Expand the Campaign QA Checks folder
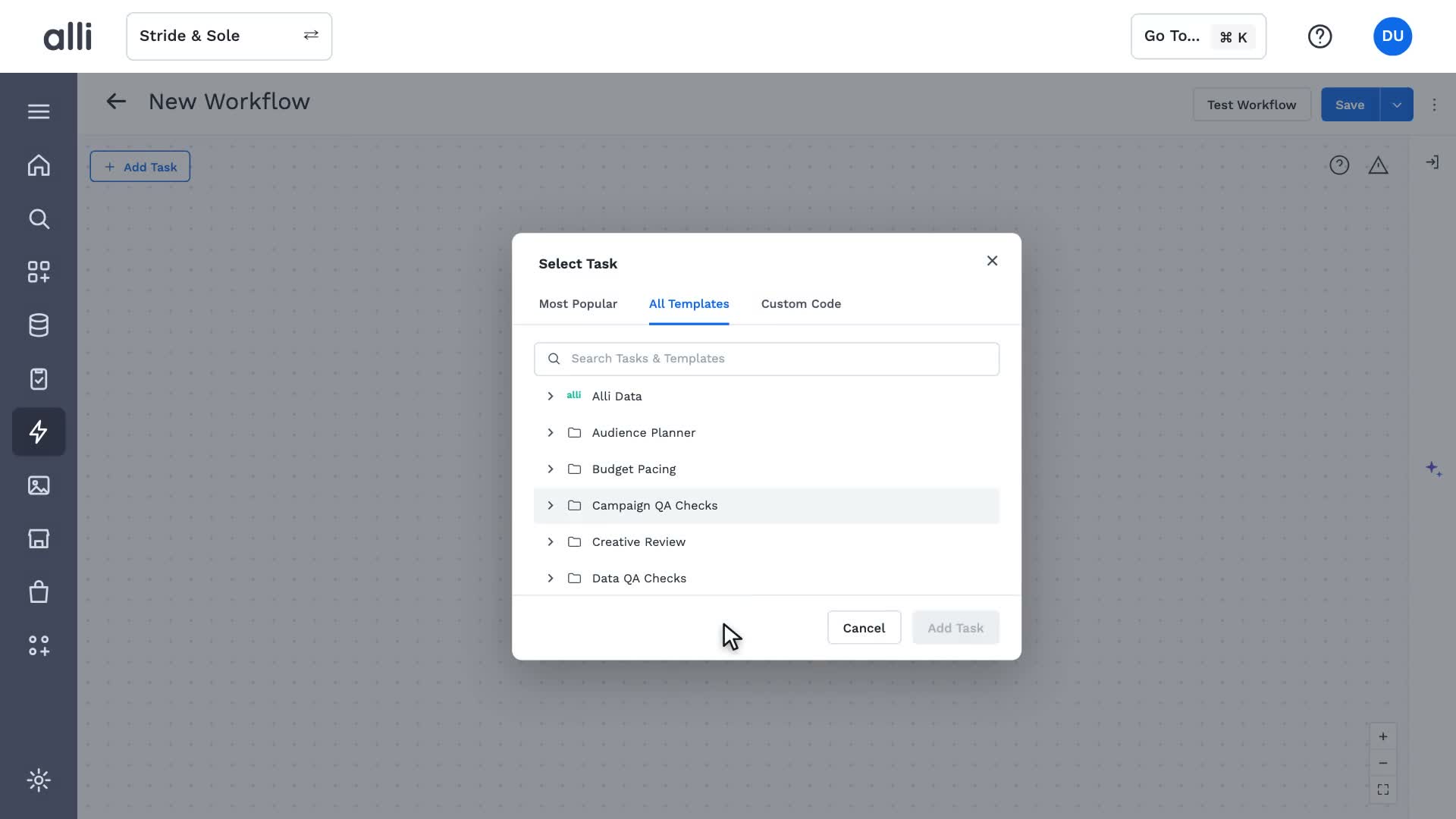The width and height of the screenshot is (1456, 819). point(551,505)
